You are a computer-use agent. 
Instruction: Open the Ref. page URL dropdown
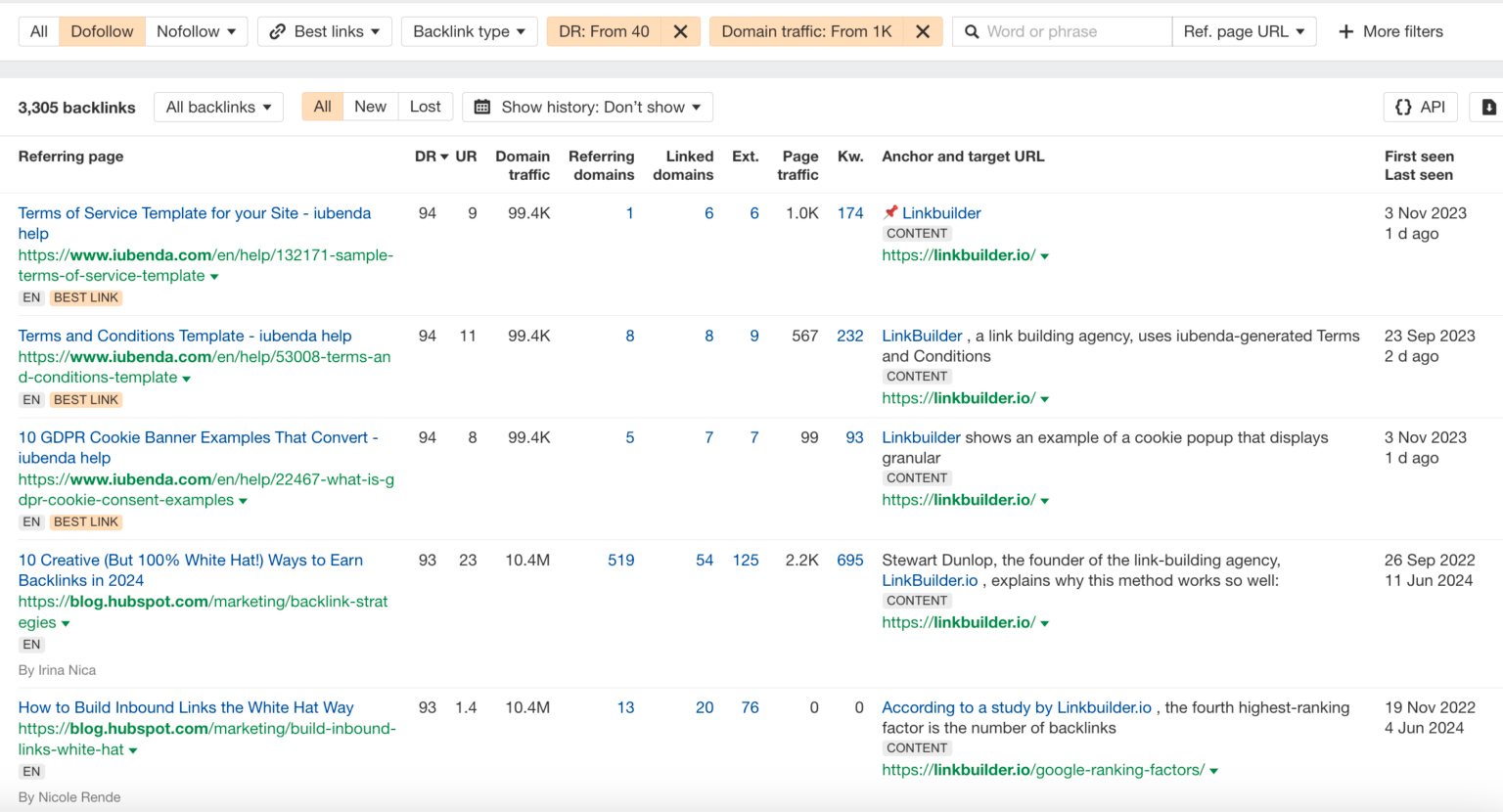(1244, 31)
